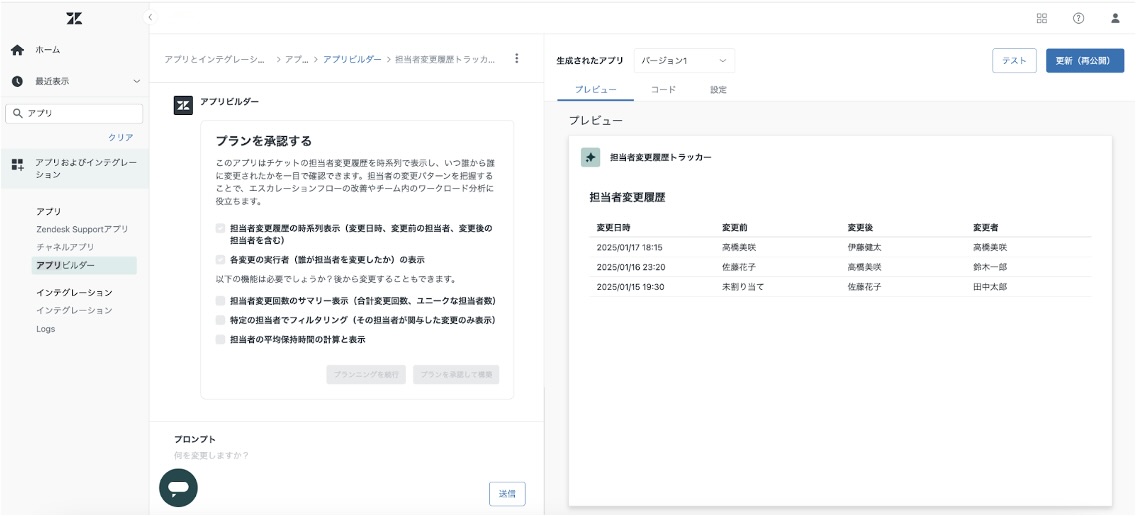Open the products grid icon
Screen dimensions: 1136x516
(1042, 18)
